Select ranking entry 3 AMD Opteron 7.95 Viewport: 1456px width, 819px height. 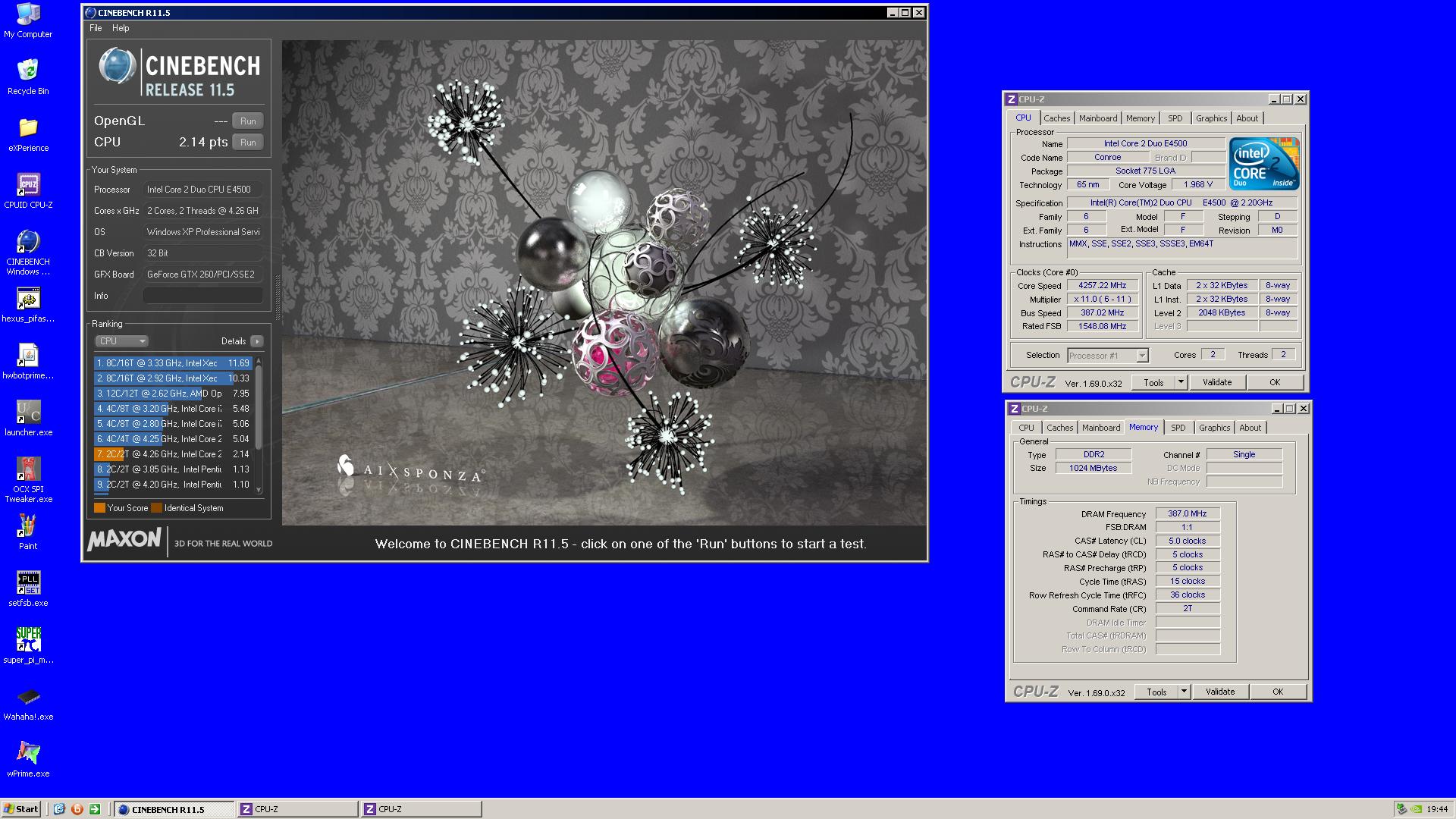point(173,394)
